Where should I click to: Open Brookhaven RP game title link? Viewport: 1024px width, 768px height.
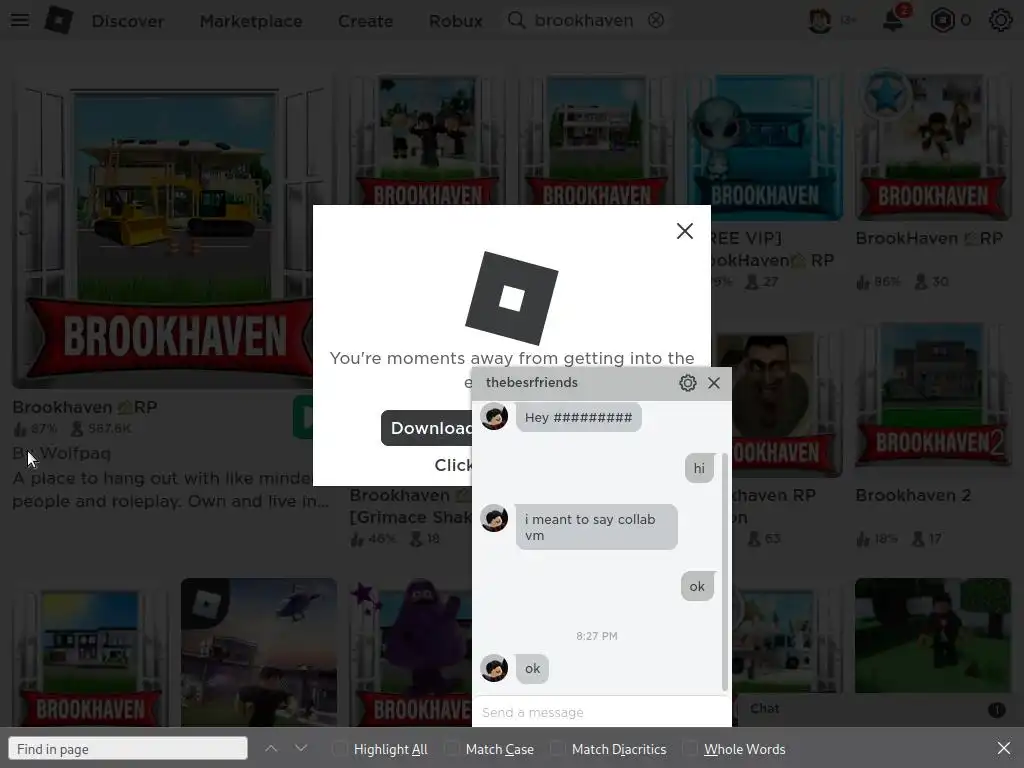tap(85, 407)
